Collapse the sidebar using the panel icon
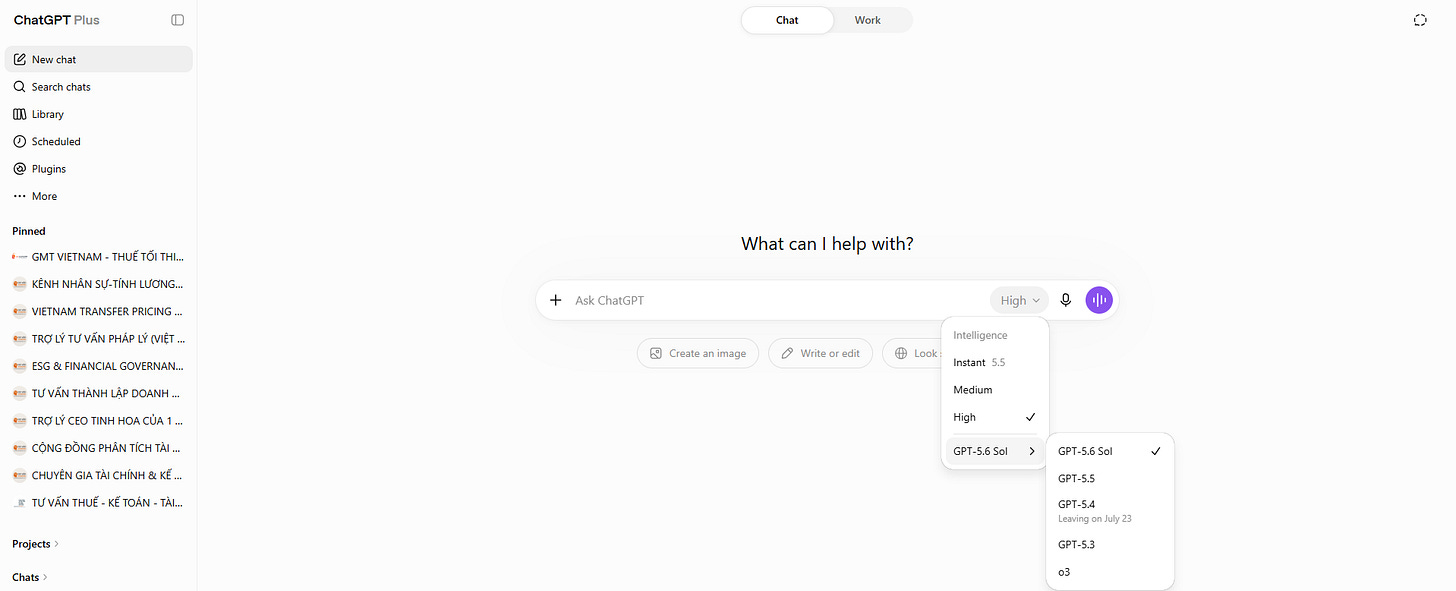1456x591 pixels. [178, 20]
